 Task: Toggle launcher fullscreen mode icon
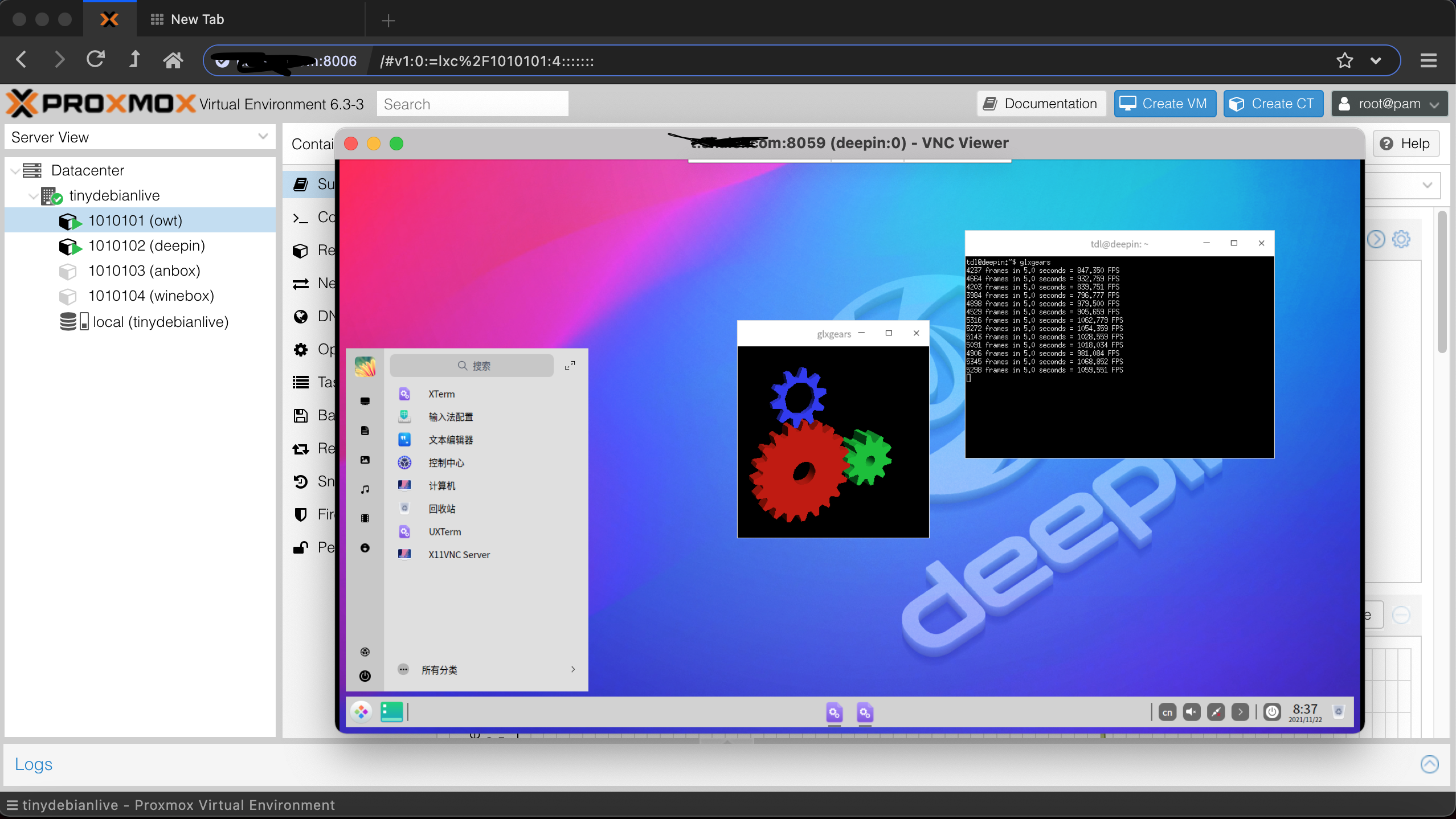coord(570,366)
